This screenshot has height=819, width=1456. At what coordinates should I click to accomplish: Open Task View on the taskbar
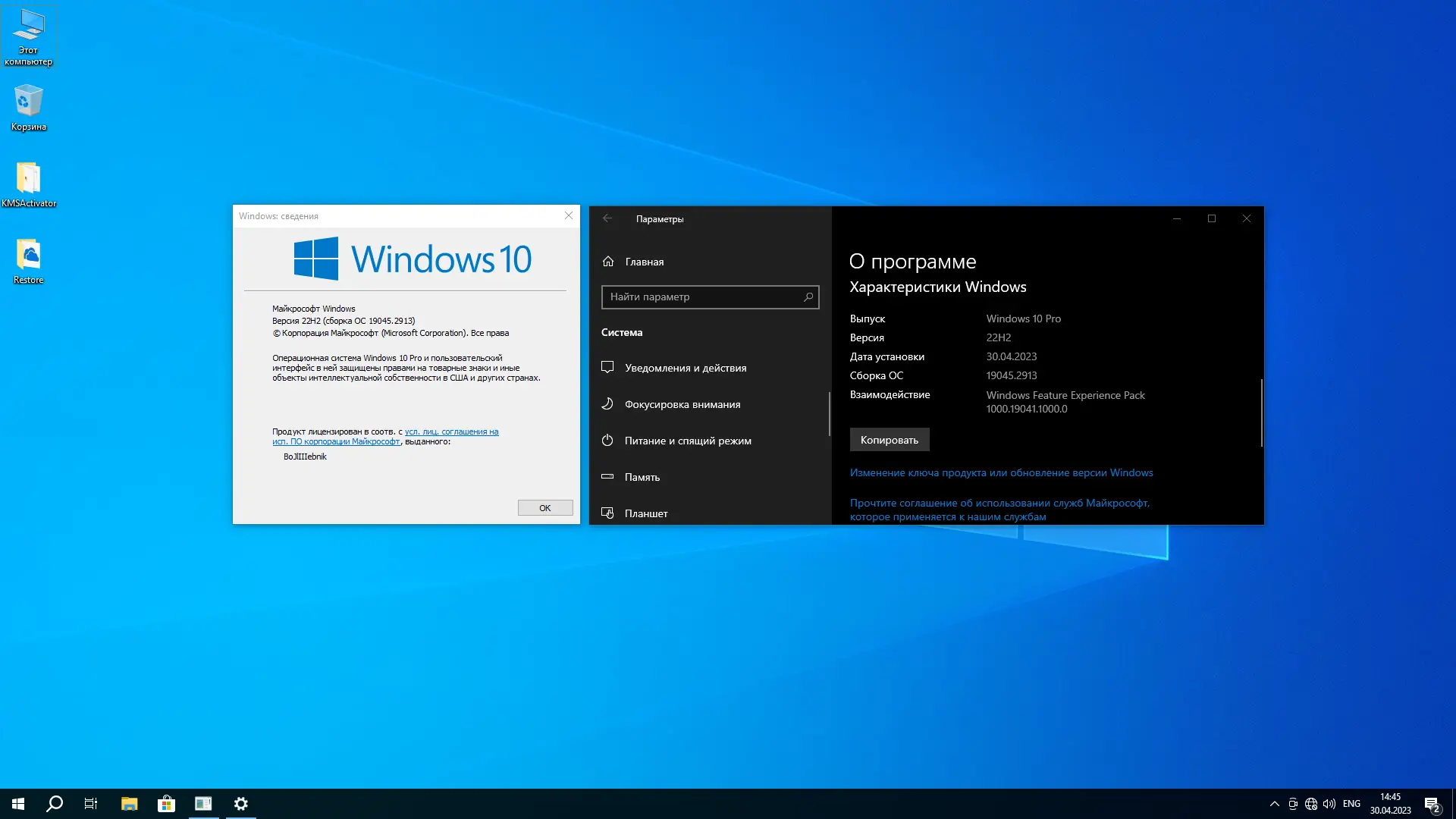[91, 804]
